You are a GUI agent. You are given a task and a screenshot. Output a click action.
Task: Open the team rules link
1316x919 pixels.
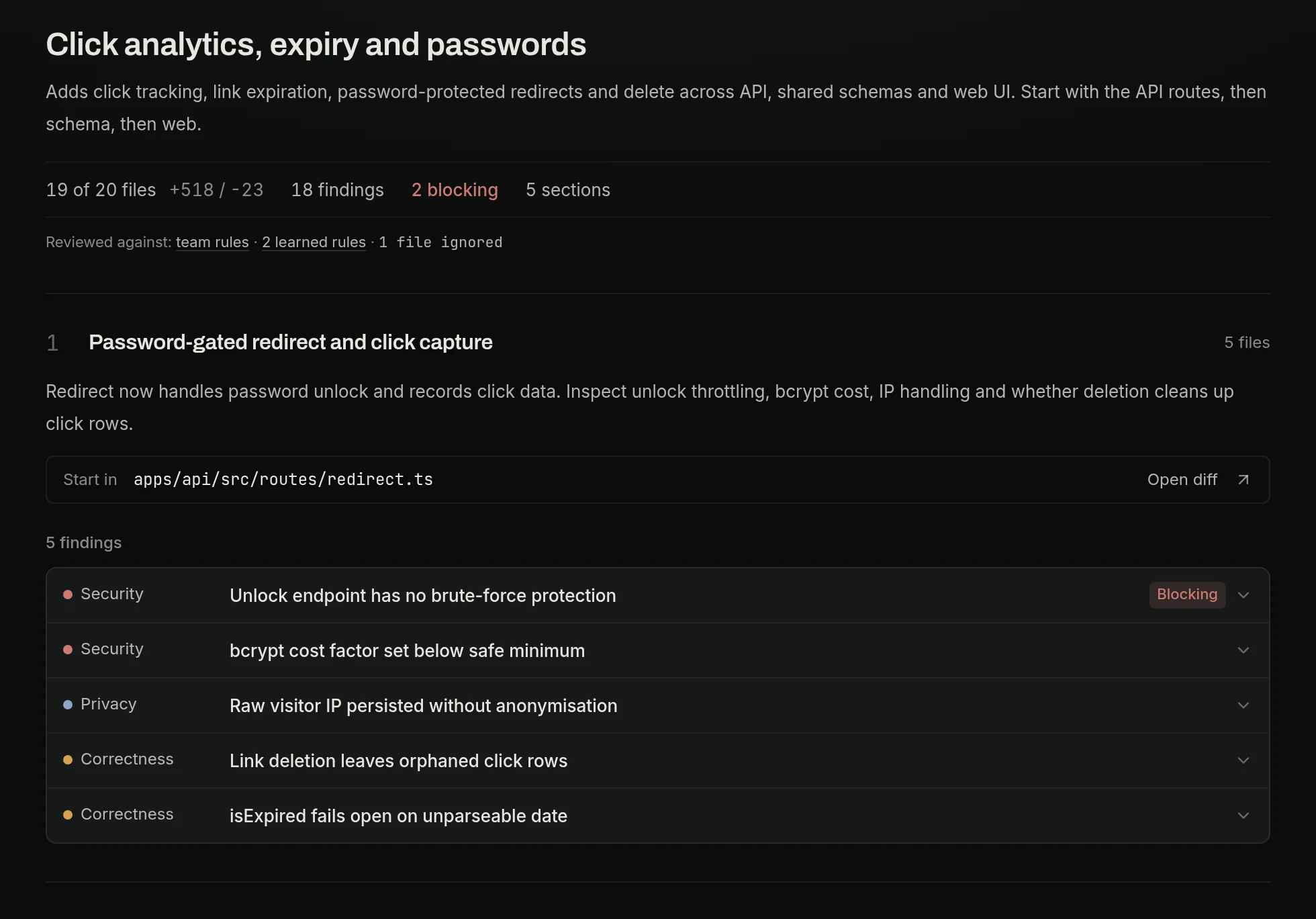[212, 242]
